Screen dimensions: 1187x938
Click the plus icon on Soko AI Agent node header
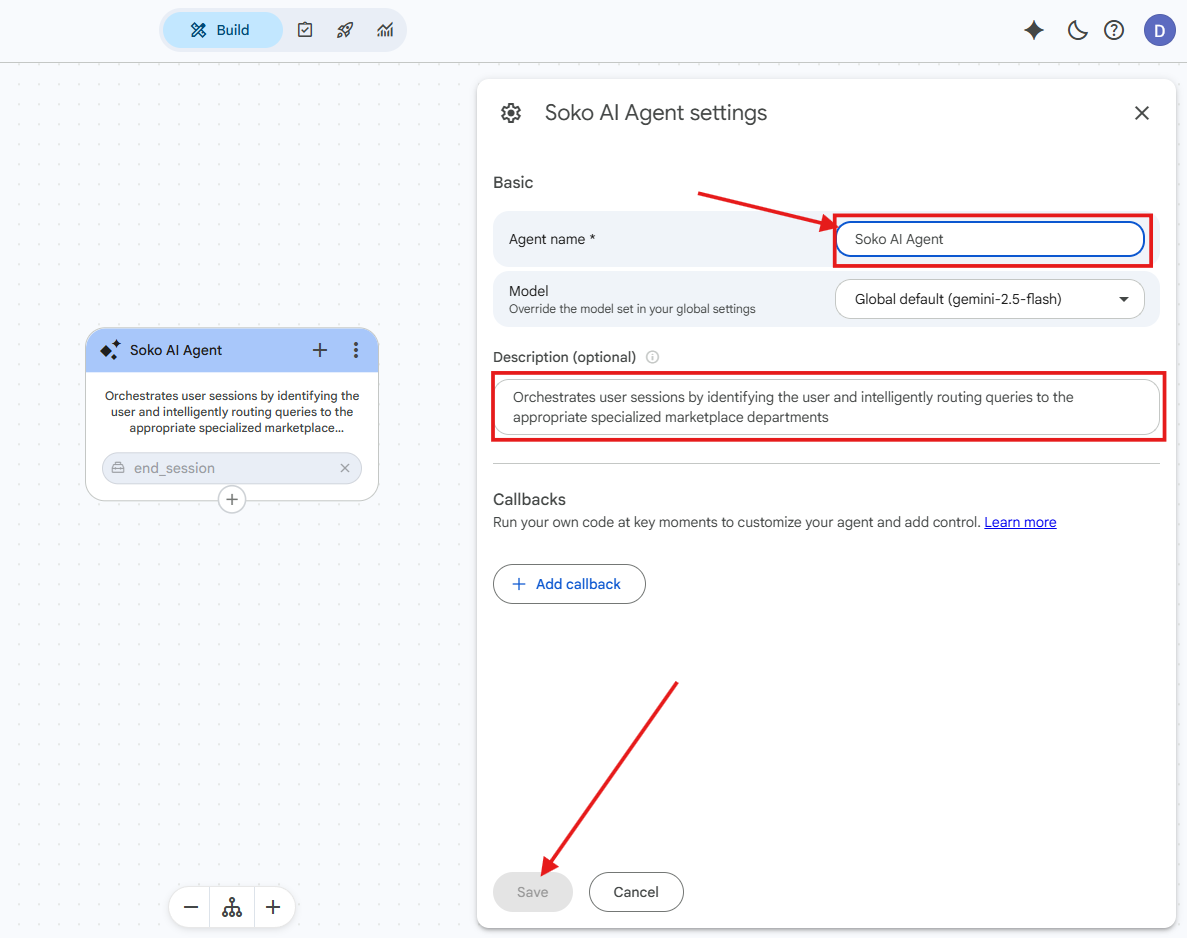pos(320,350)
